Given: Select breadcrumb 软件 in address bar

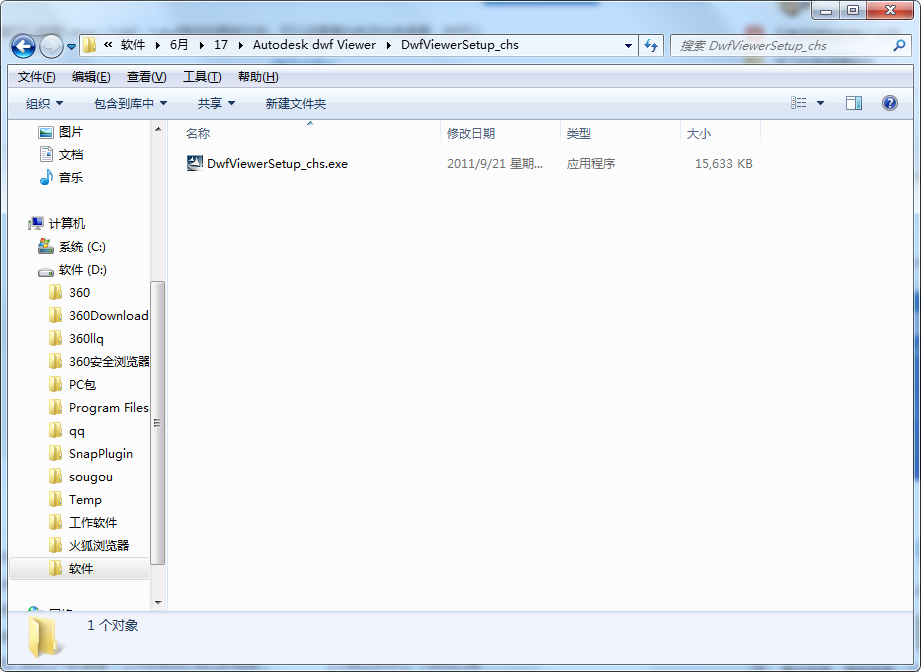Looking at the screenshot, I should point(133,45).
